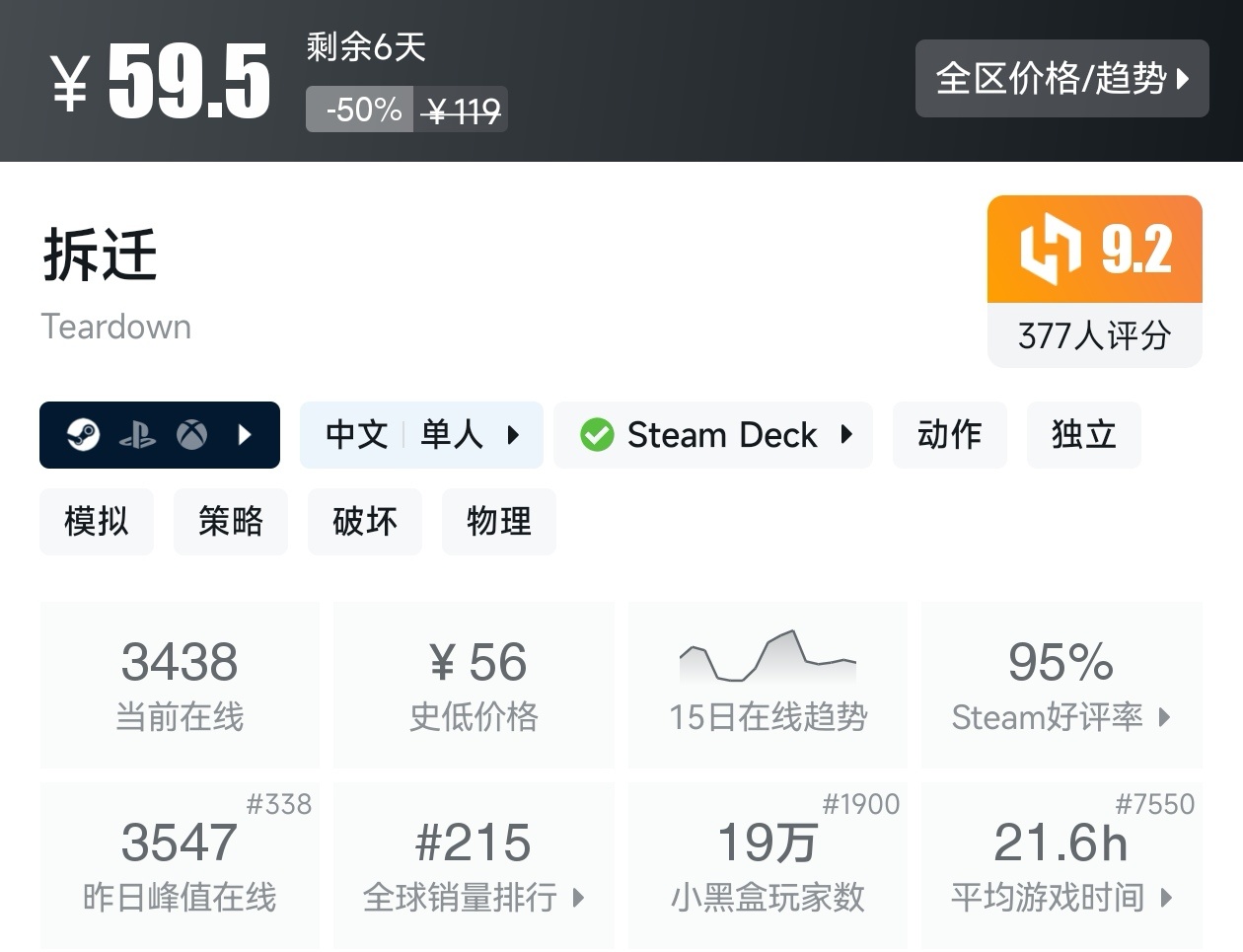Screen dimensions: 1243x952
Task: Open the Steam Deck compatibility arrow
Action: coord(846,434)
